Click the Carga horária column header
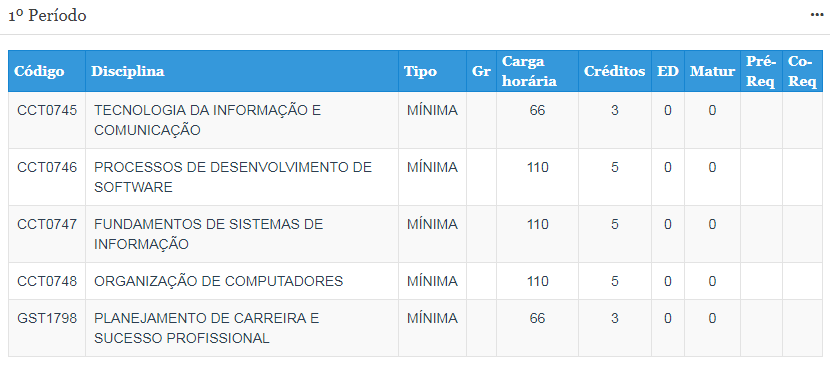This screenshot has width=830, height=367. tap(529, 71)
